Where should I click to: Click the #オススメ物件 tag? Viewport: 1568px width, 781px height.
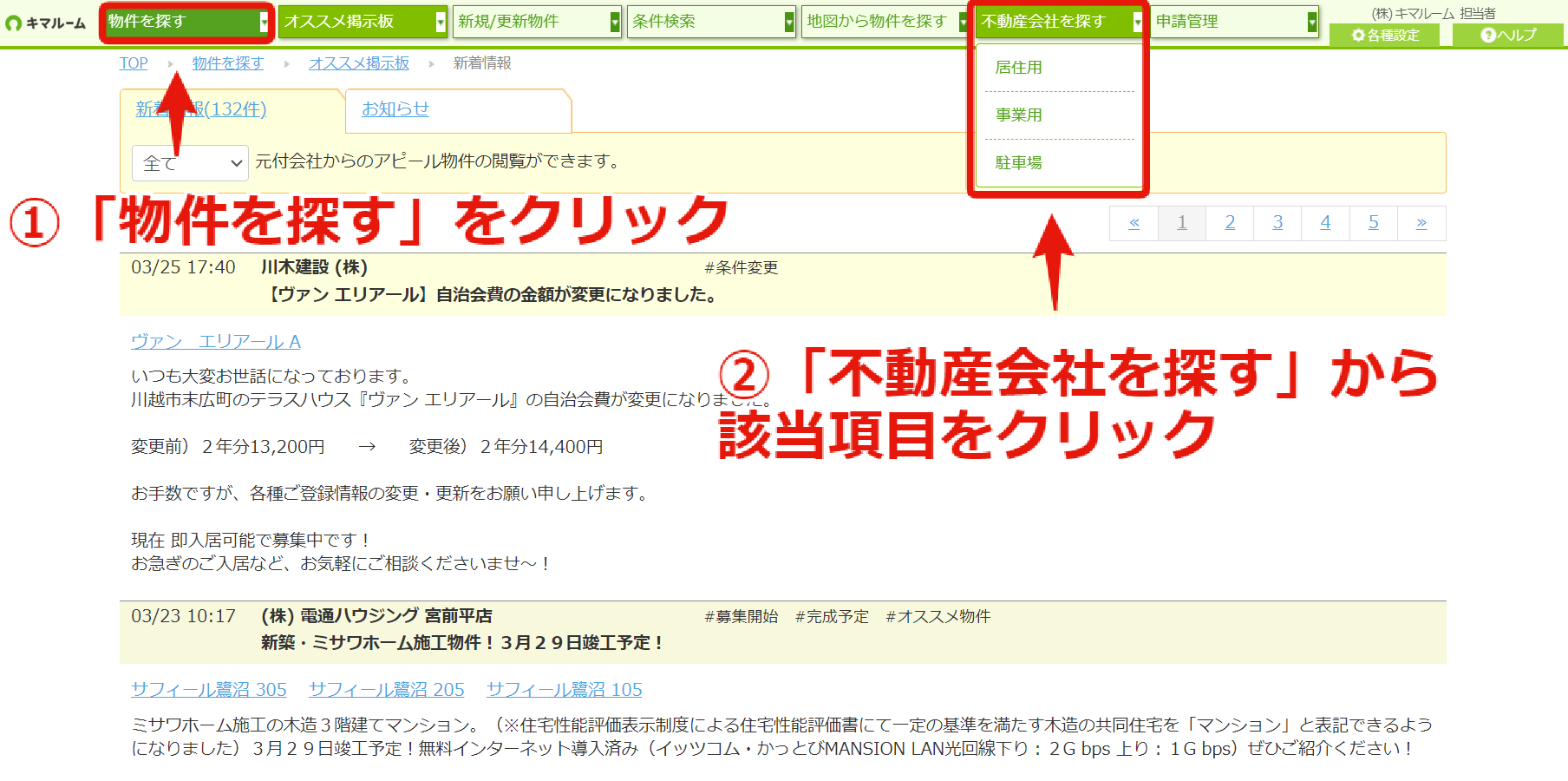point(938,617)
